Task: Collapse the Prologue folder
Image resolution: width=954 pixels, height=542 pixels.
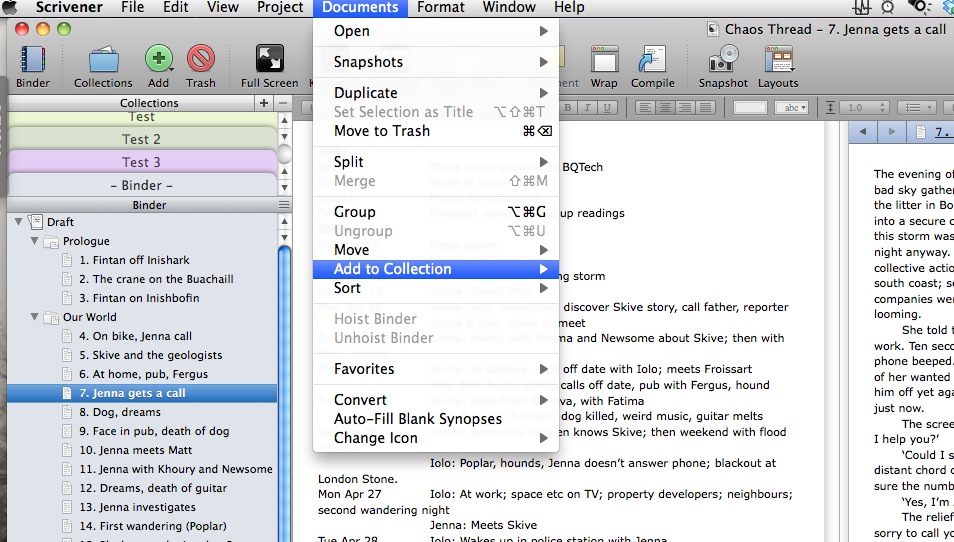Action: point(34,241)
